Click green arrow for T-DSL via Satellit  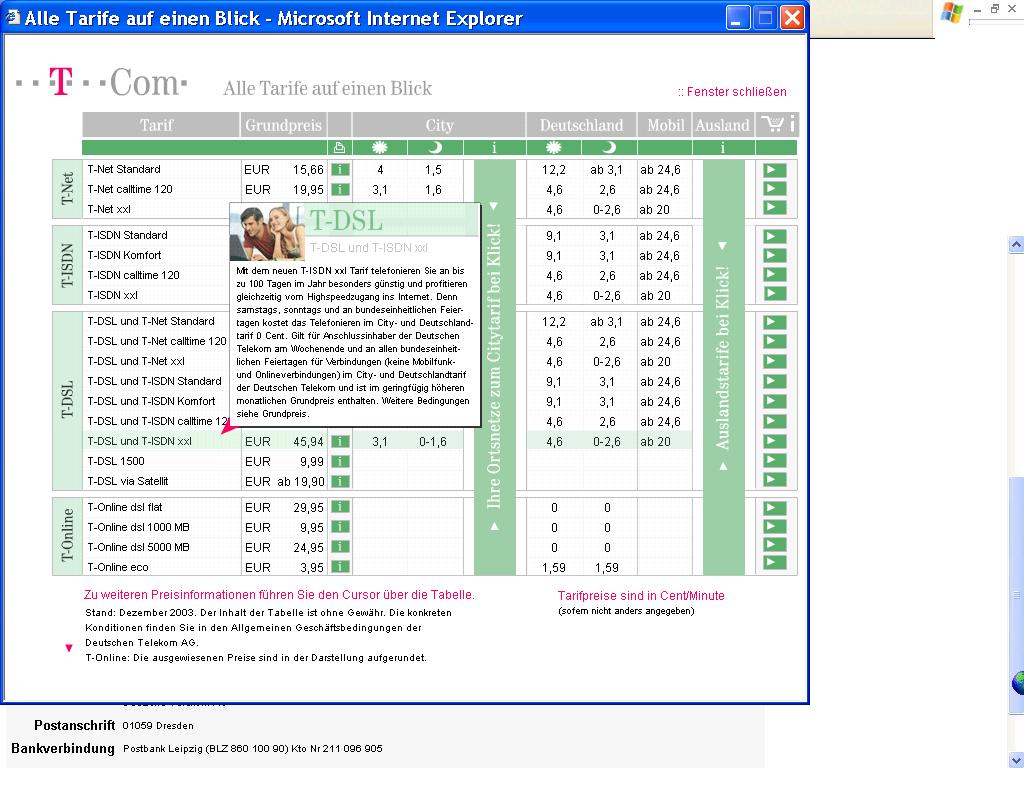(x=775, y=480)
